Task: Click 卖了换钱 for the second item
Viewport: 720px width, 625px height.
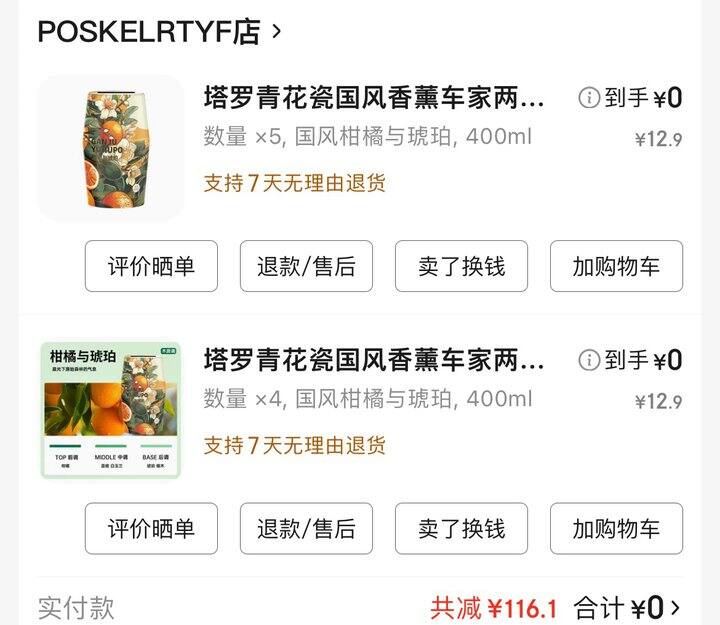Action: pyautogui.click(x=461, y=529)
